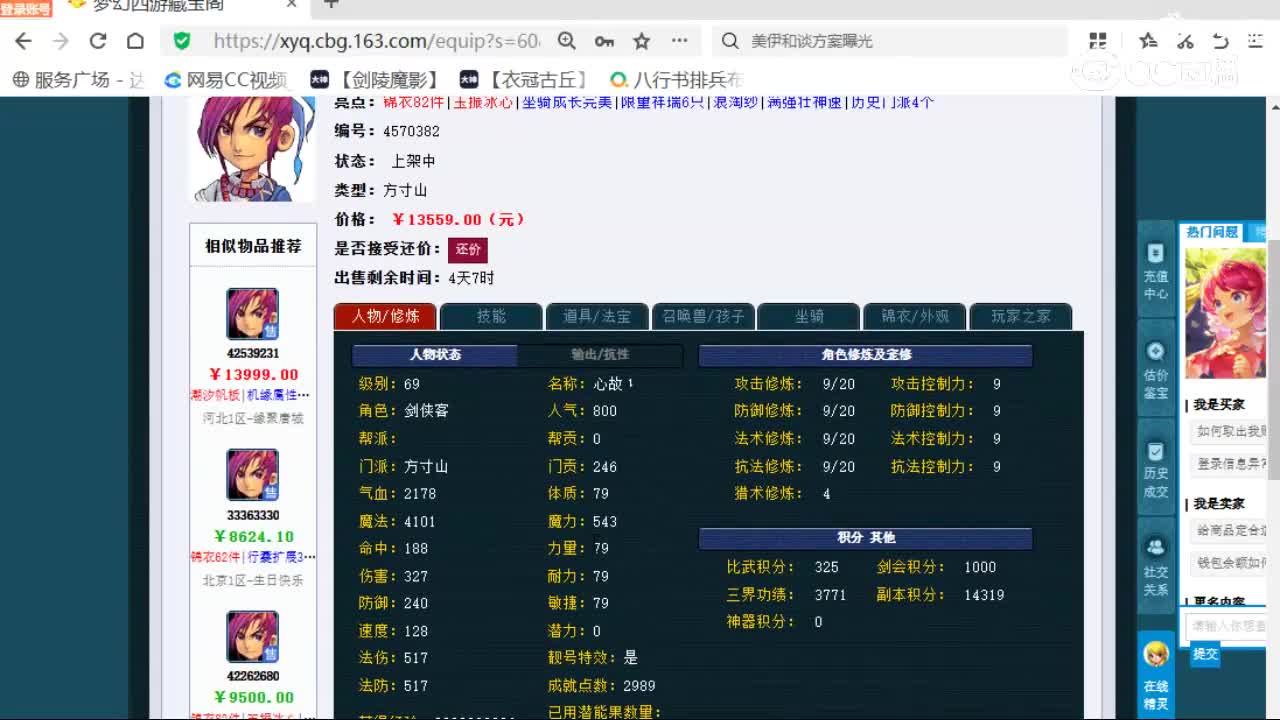Click the ¥13999.00 similar item thumbnail
1280x720 pixels.
tap(251, 313)
